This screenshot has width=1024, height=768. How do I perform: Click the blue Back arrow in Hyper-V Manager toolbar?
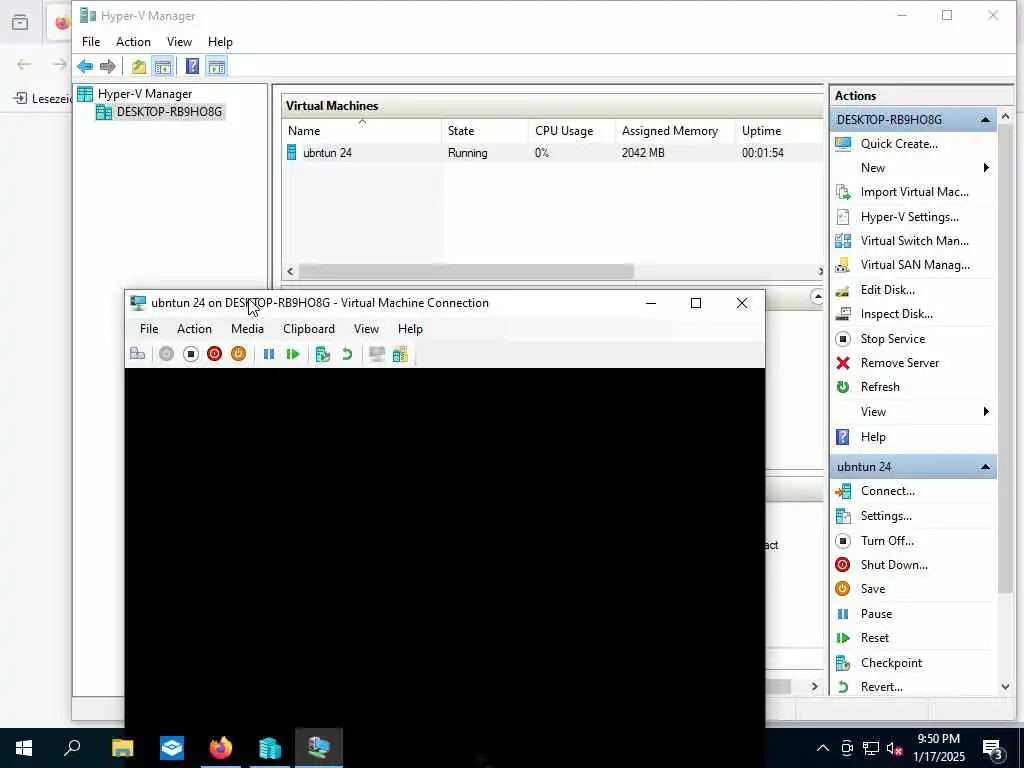click(x=85, y=67)
